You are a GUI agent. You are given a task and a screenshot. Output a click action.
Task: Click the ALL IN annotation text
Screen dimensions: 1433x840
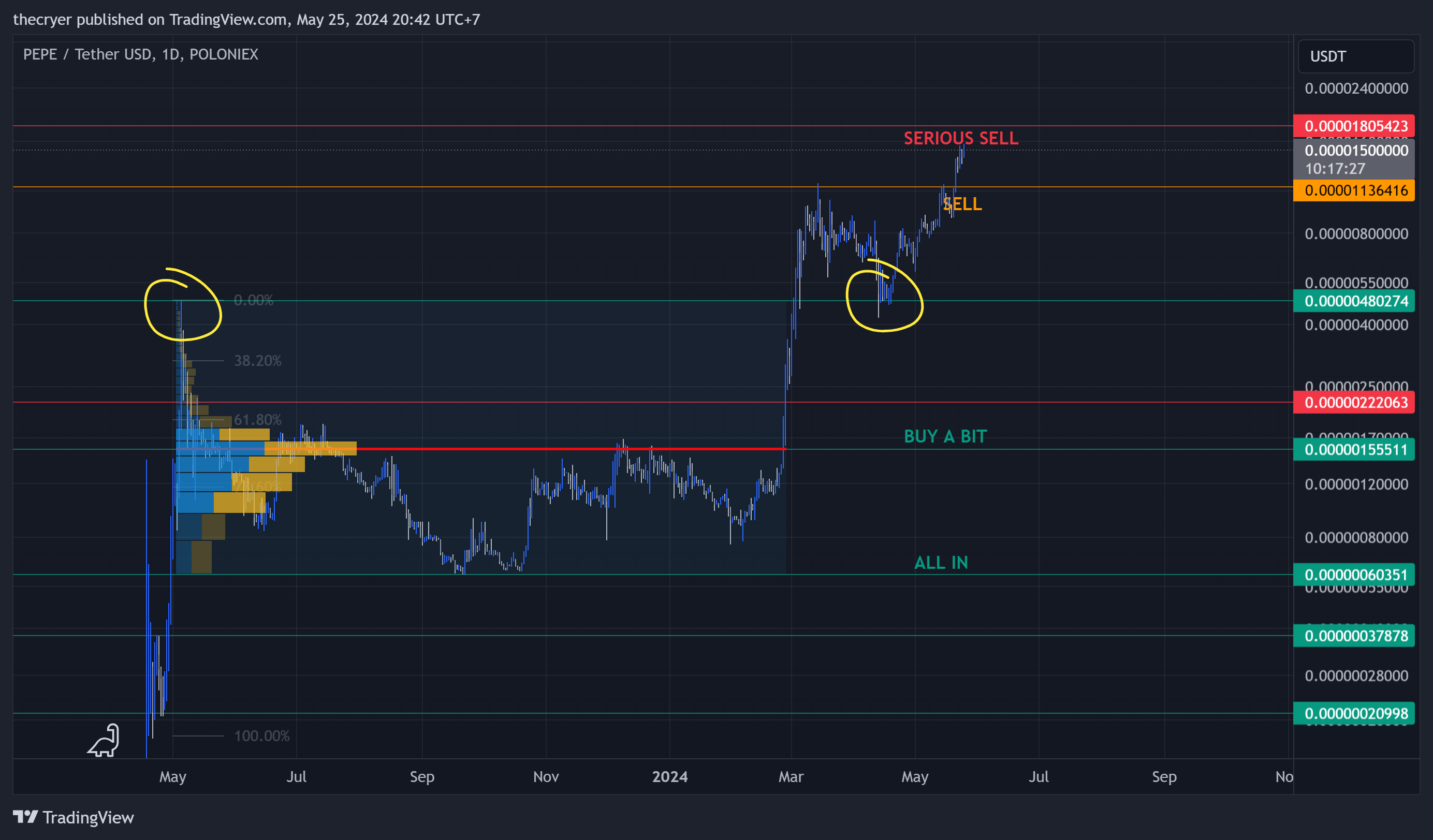pos(941,563)
